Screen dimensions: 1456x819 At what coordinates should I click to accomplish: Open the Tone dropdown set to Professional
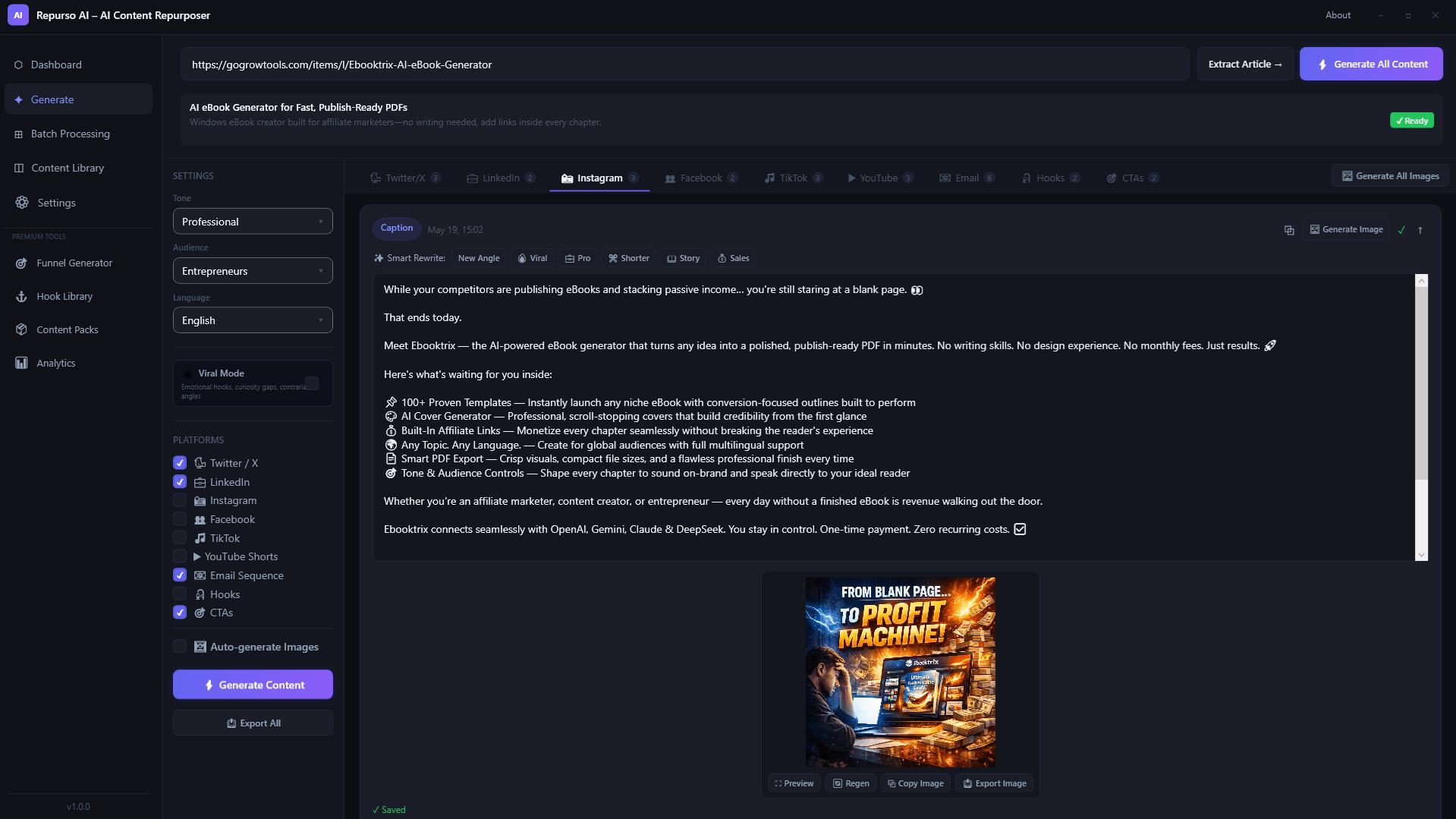coord(253,222)
